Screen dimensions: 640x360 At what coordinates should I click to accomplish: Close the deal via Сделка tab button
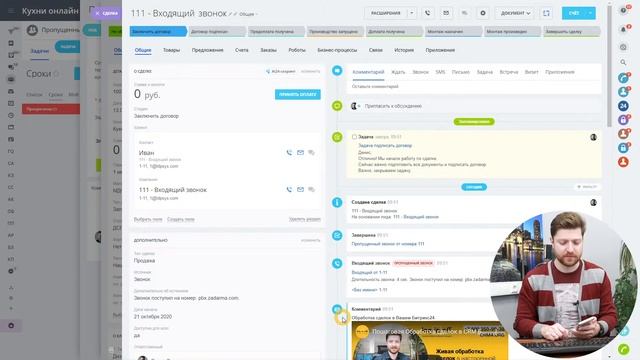tap(106, 13)
